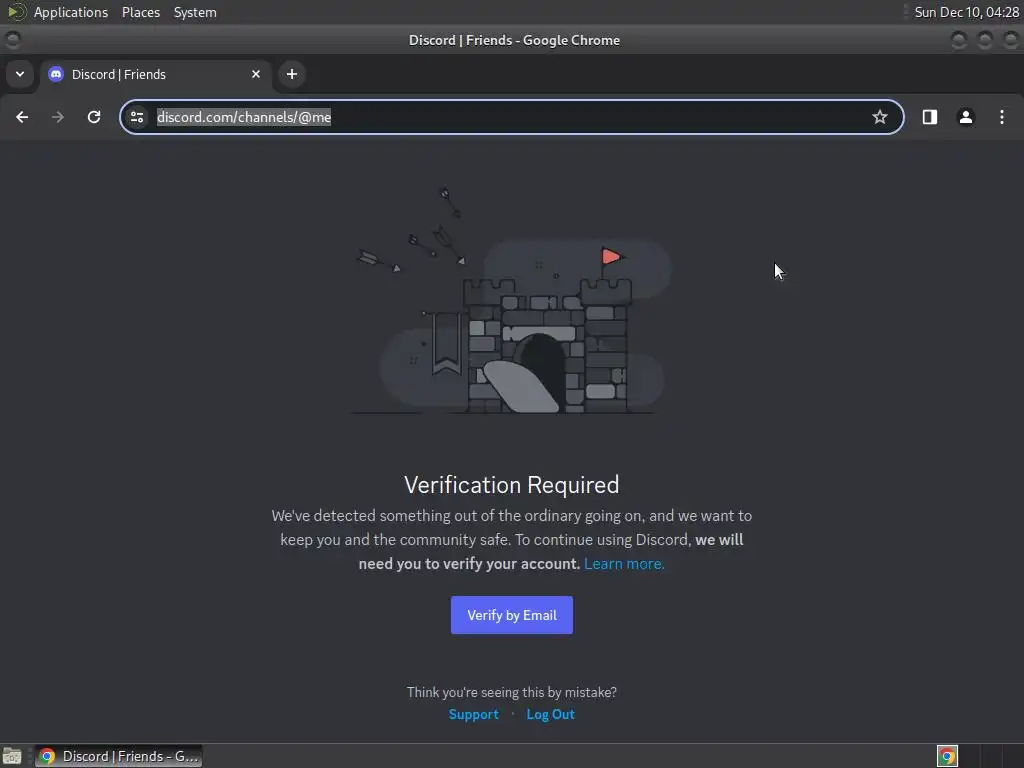Click the address bar URL field

[x=512, y=117]
